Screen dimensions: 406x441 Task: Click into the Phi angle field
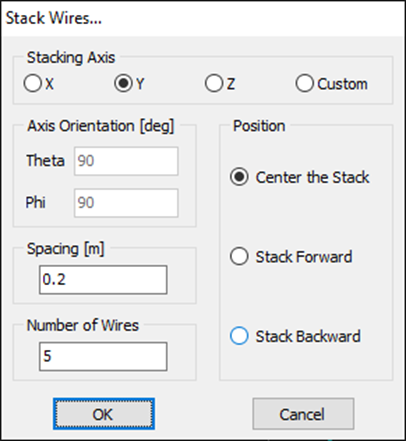(x=126, y=203)
